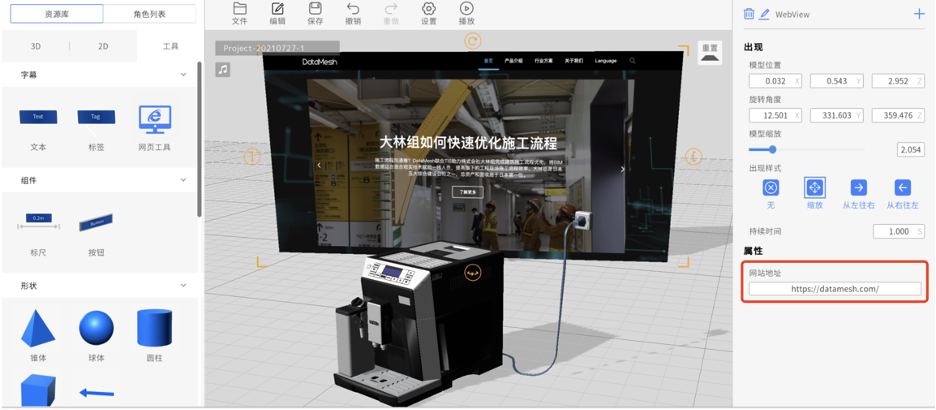Edit the scale value 2.054 field
The image size is (936, 410).
tap(910, 149)
